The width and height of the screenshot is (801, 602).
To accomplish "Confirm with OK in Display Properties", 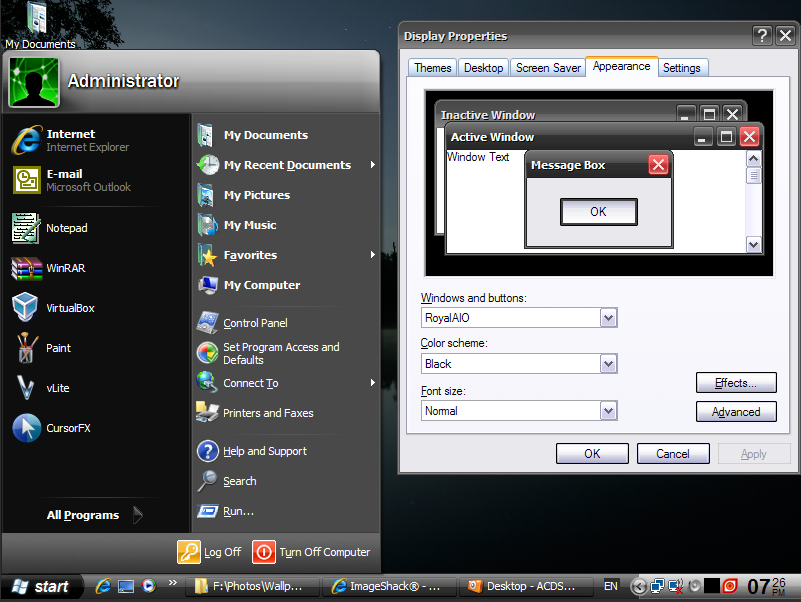I will tap(592, 454).
